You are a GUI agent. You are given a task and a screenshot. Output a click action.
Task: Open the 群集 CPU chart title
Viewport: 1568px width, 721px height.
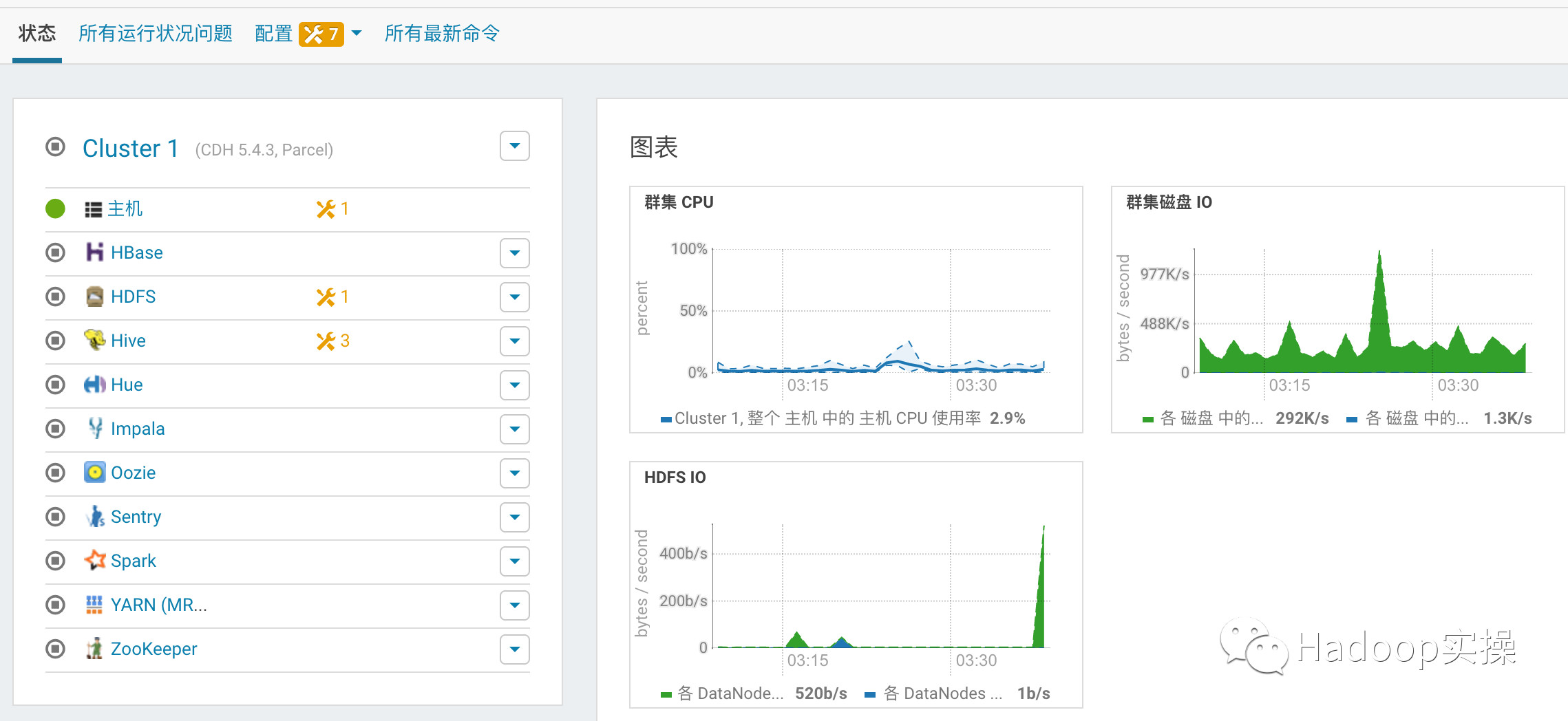click(x=679, y=202)
